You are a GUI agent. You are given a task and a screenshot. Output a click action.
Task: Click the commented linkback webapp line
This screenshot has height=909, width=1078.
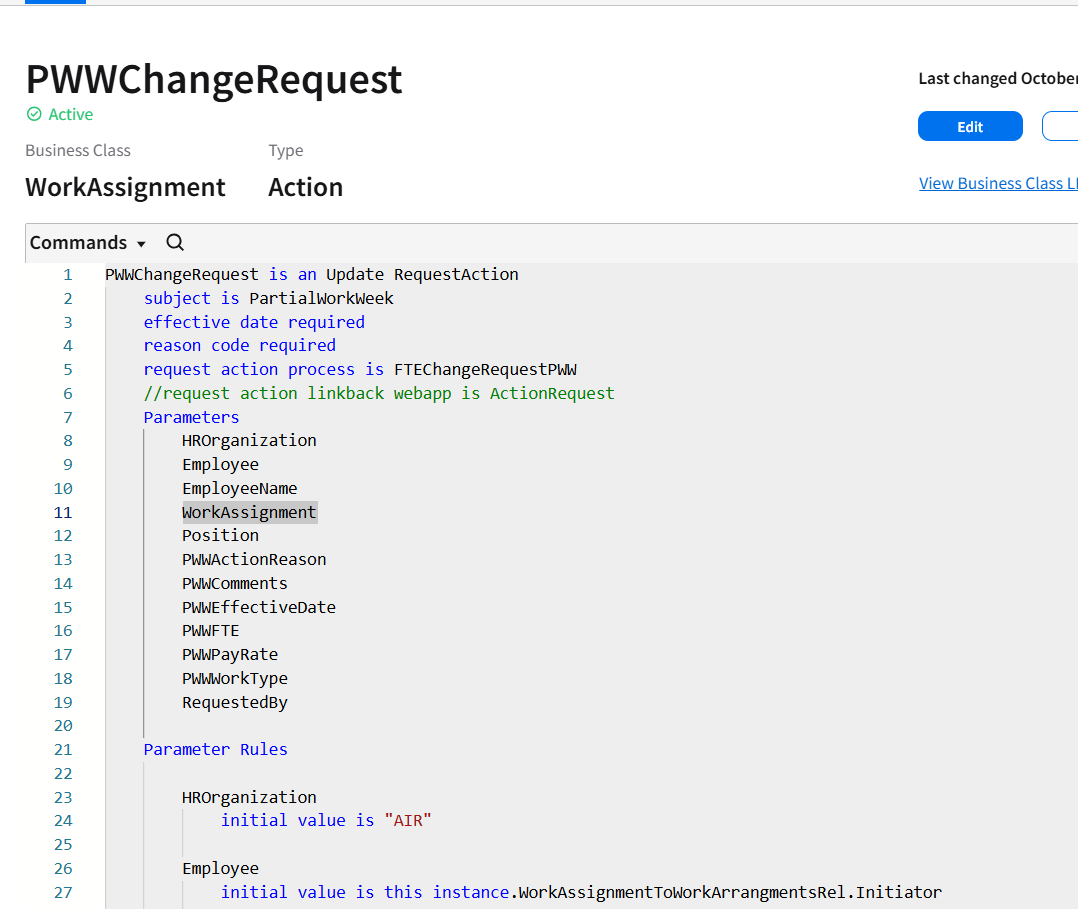(x=379, y=393)
